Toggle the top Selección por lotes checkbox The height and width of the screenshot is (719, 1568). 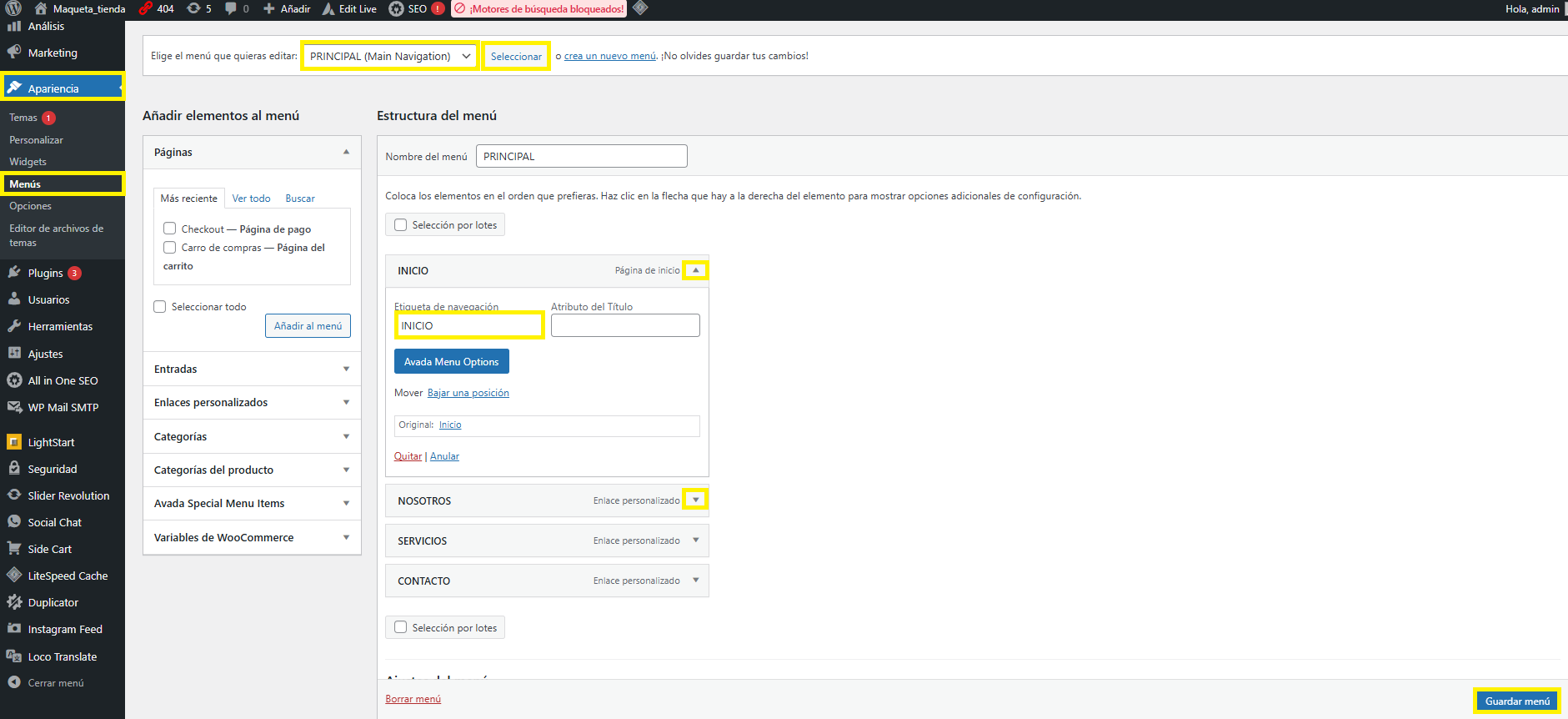pyautogui.click(x=401, y=225)
